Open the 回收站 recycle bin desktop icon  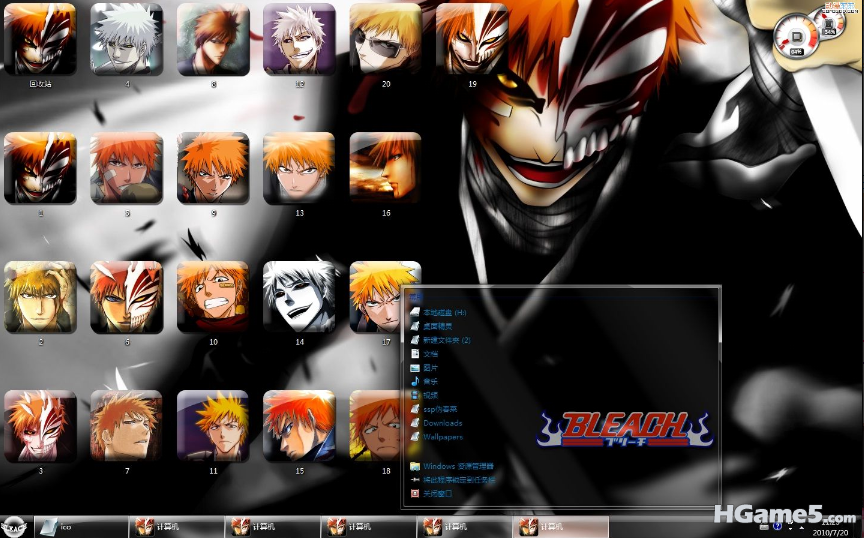pos(40,39)
